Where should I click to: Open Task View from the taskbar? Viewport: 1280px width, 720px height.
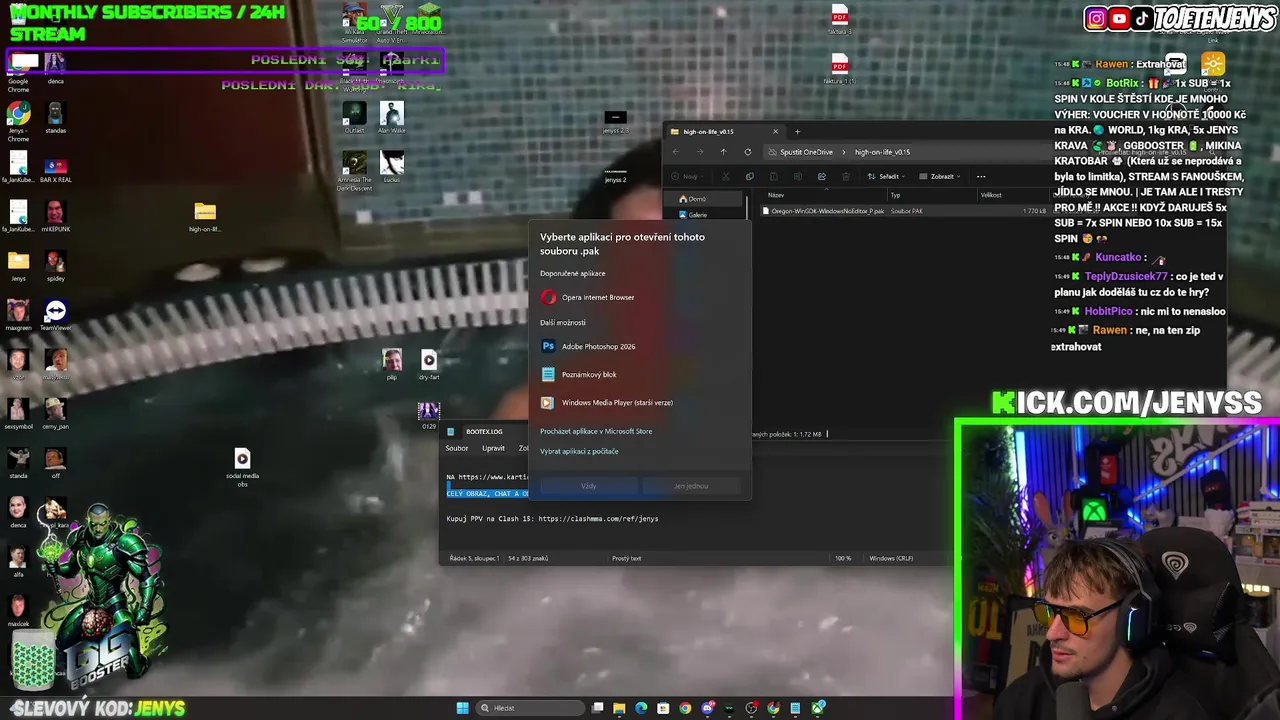coord(597,708)
